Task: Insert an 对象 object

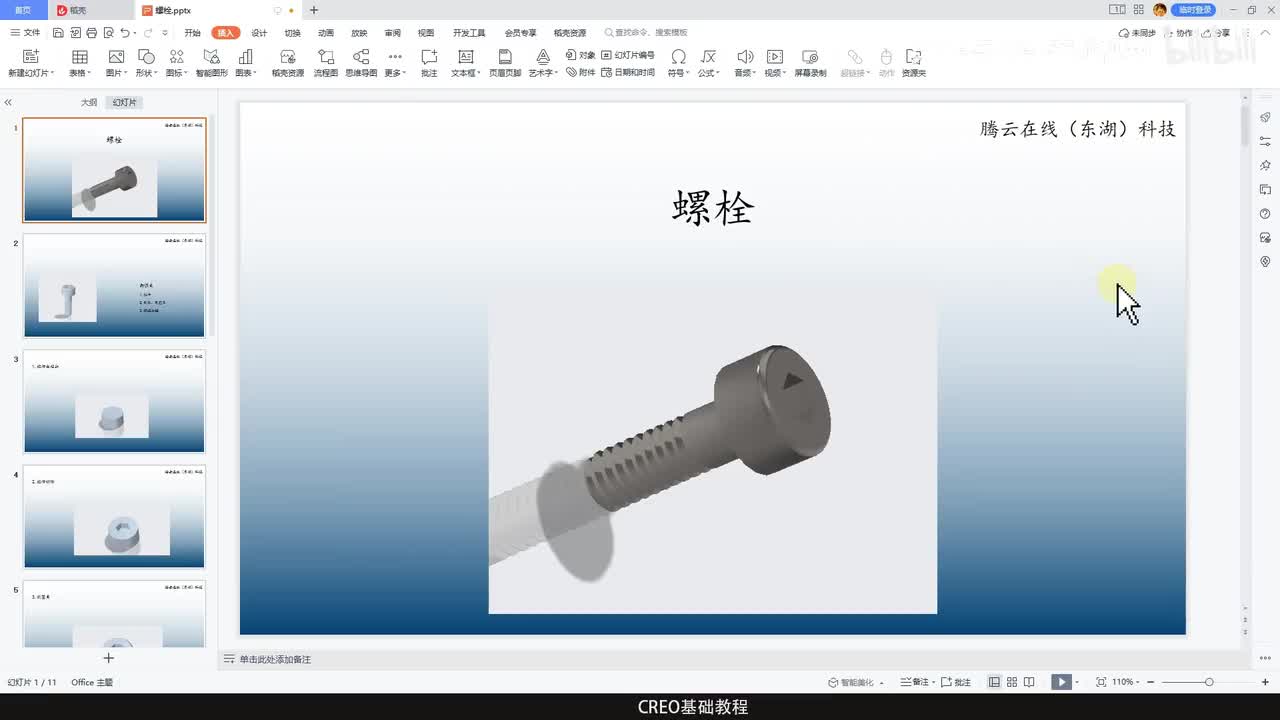Action: (580, 55)
